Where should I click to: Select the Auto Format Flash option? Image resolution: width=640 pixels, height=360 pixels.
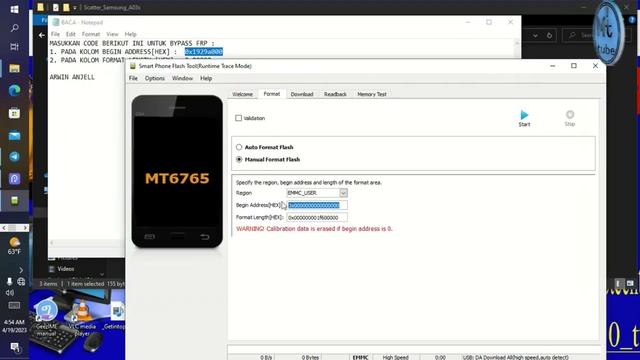click(x=239, y=147)
